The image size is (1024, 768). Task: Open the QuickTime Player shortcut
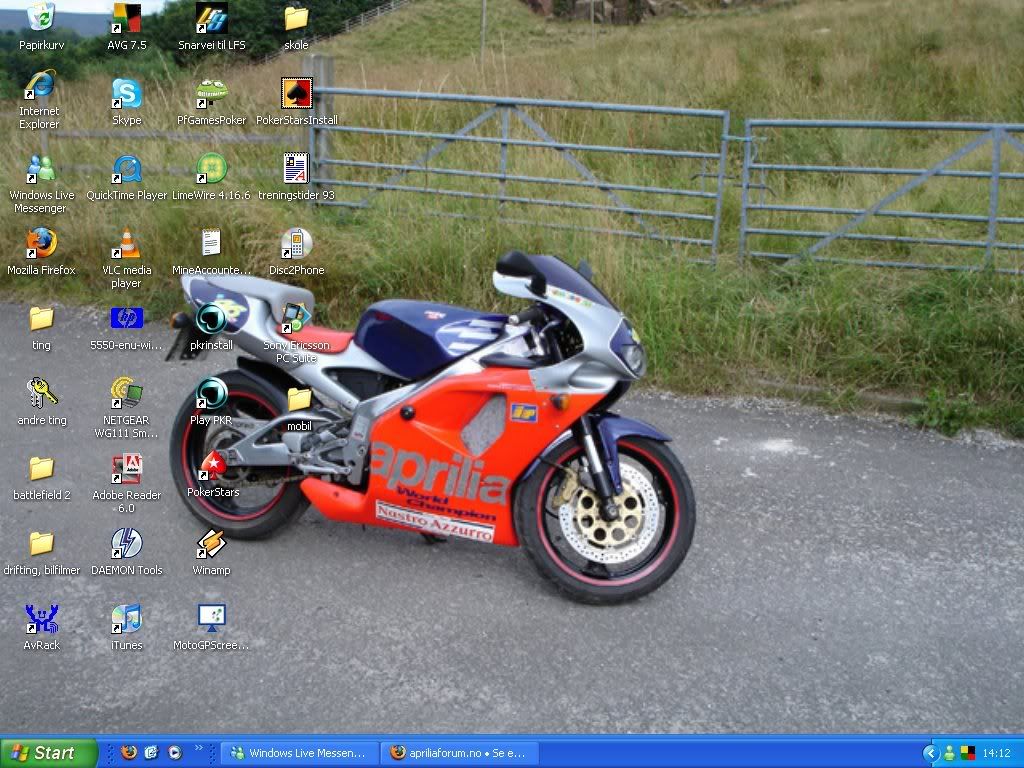pyautogui.click(x=126, y=168)
